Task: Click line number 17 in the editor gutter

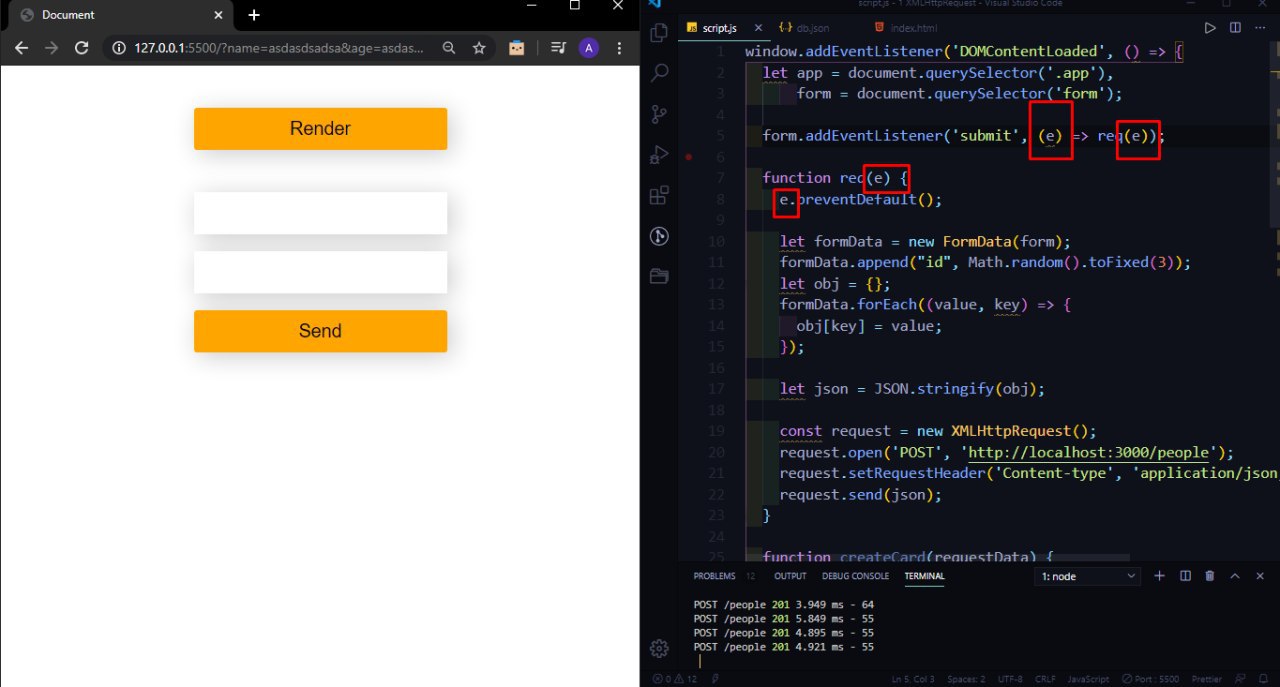Action: 716,389
